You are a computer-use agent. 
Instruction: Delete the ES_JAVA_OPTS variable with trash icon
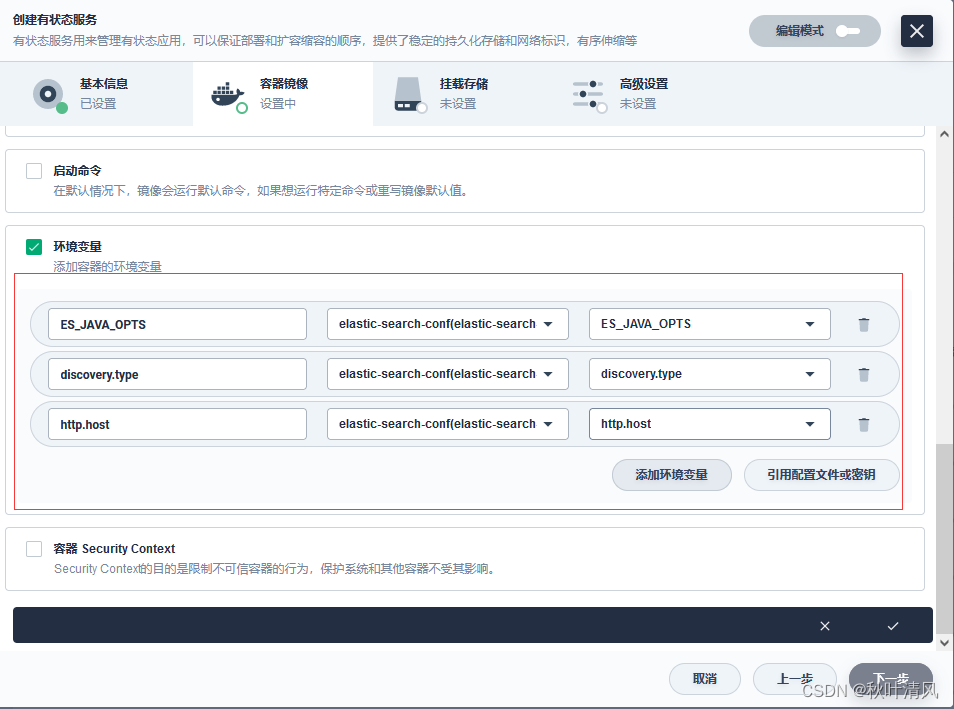tap(864, 323)
